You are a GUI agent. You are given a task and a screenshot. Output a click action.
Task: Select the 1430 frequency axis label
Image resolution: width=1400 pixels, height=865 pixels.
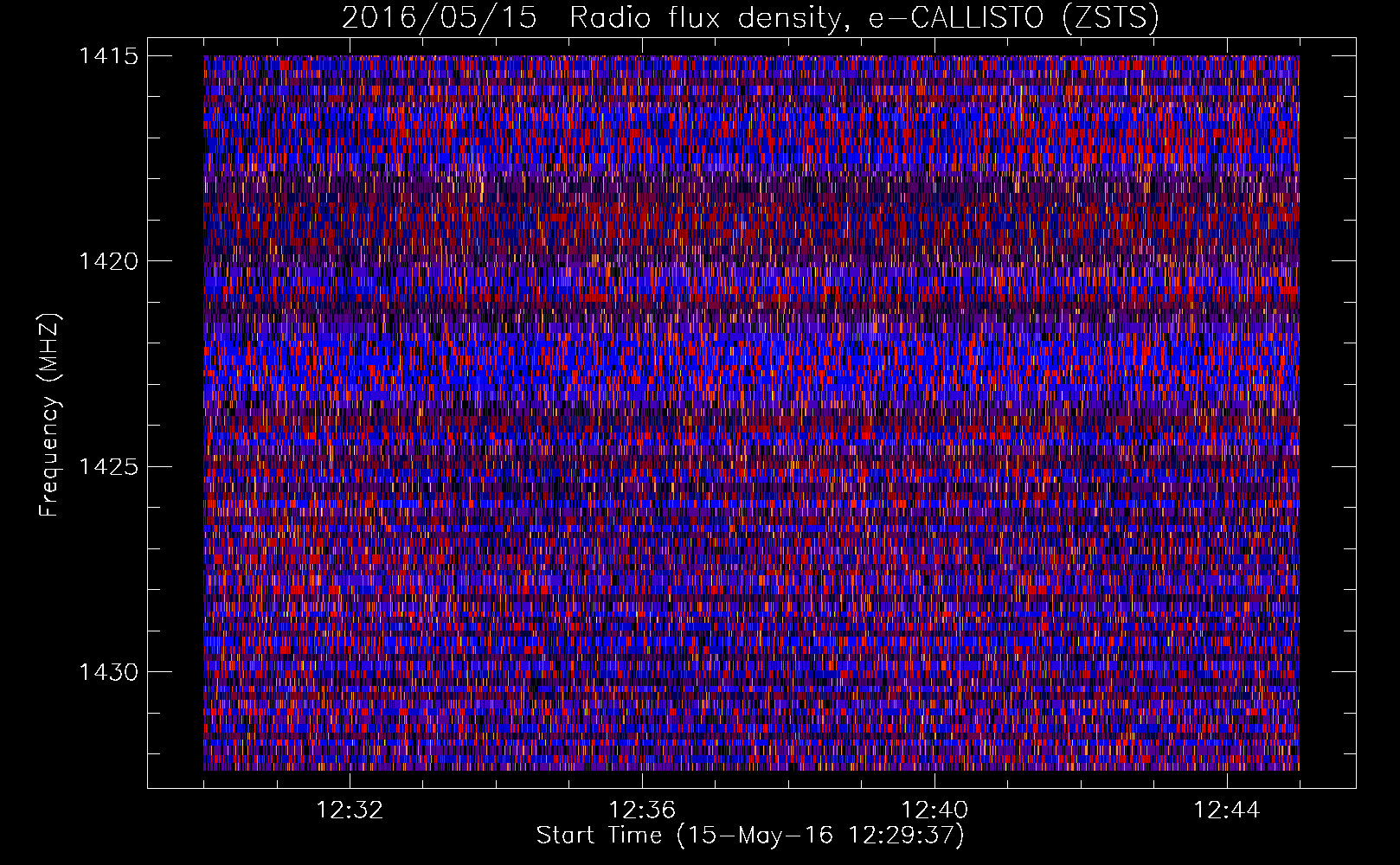tap(108, 672)
